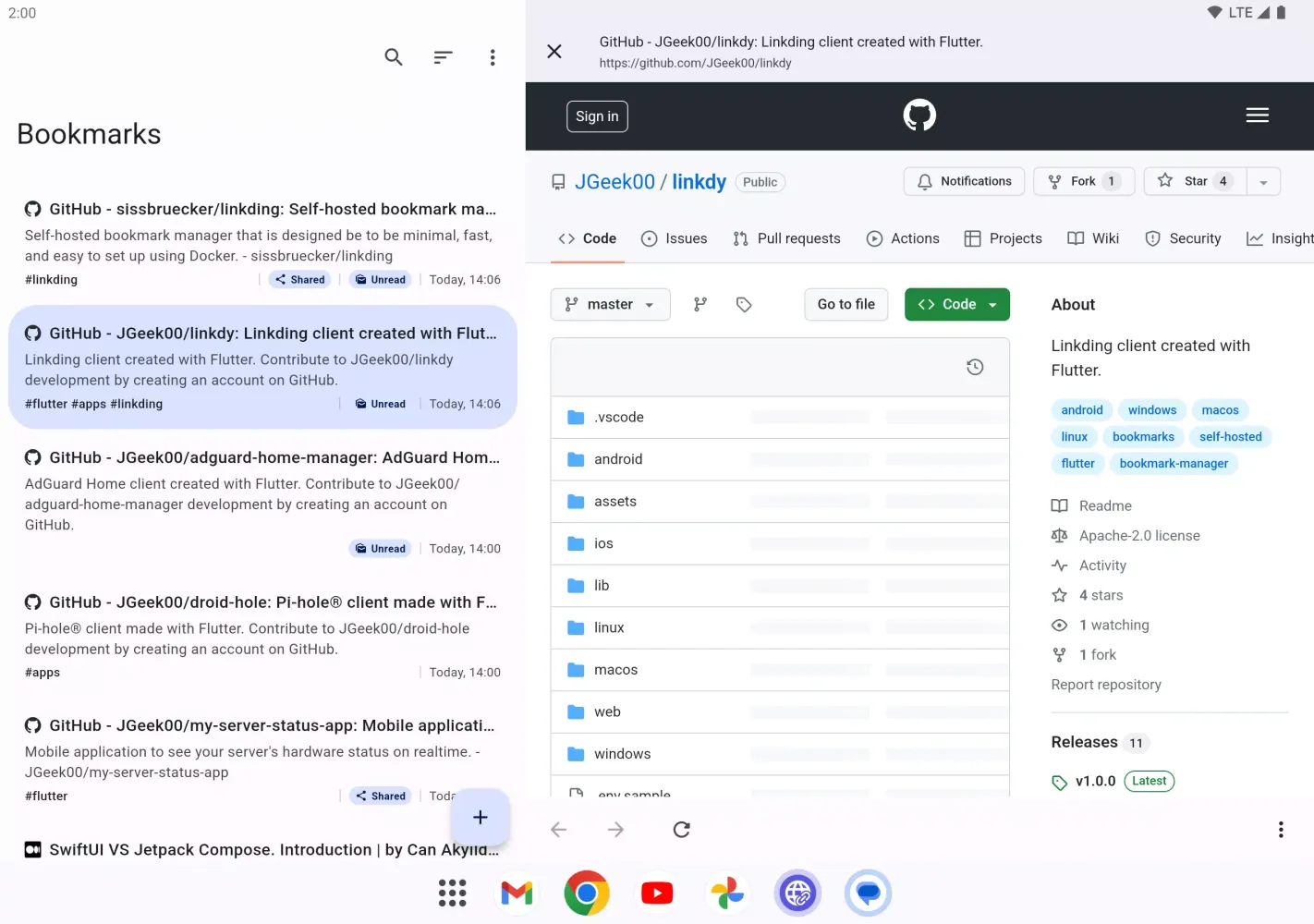Expand the Star lists dropdown arrow

1263,182
